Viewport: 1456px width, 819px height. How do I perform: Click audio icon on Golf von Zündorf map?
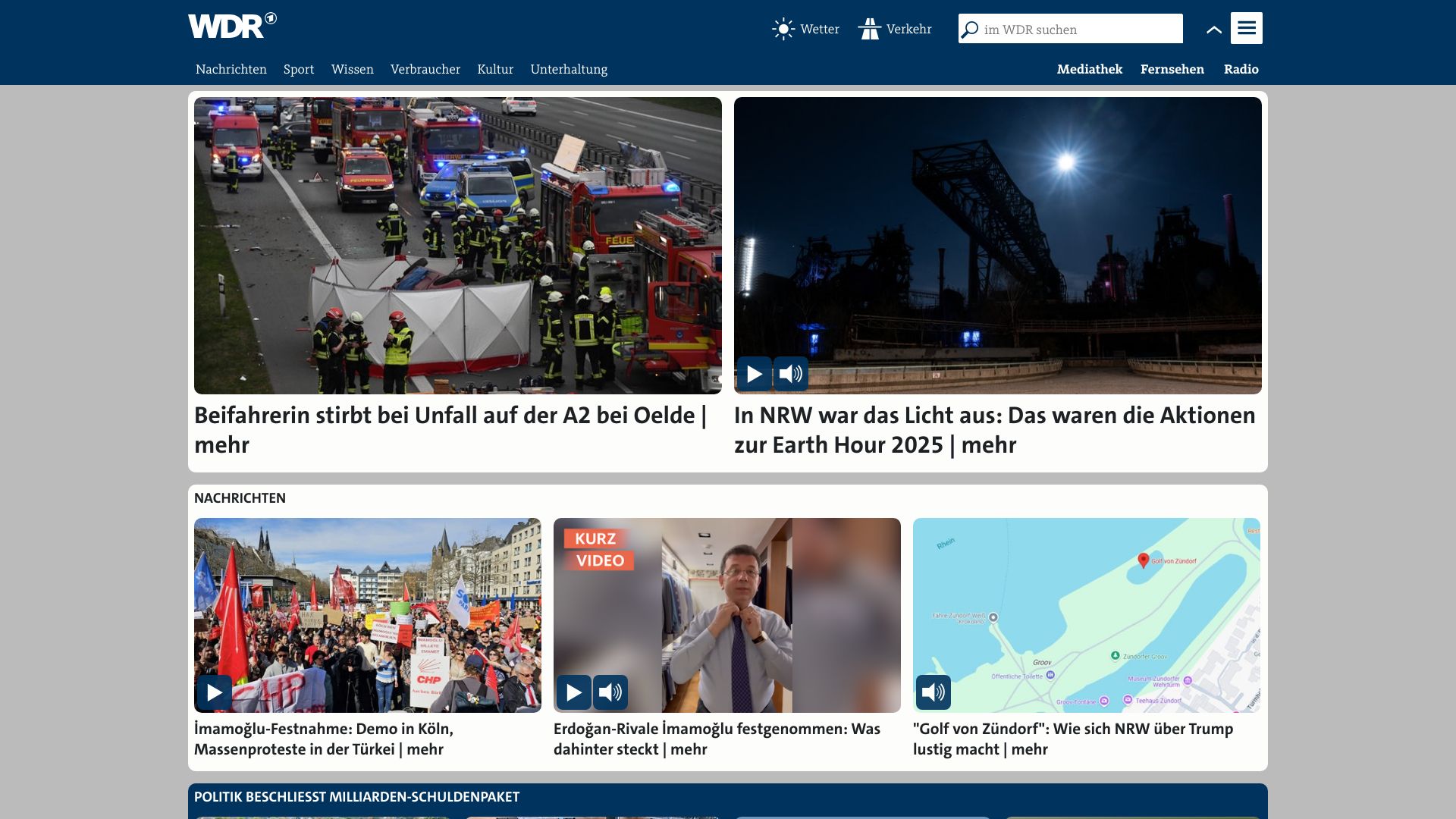tap(933, 692)
